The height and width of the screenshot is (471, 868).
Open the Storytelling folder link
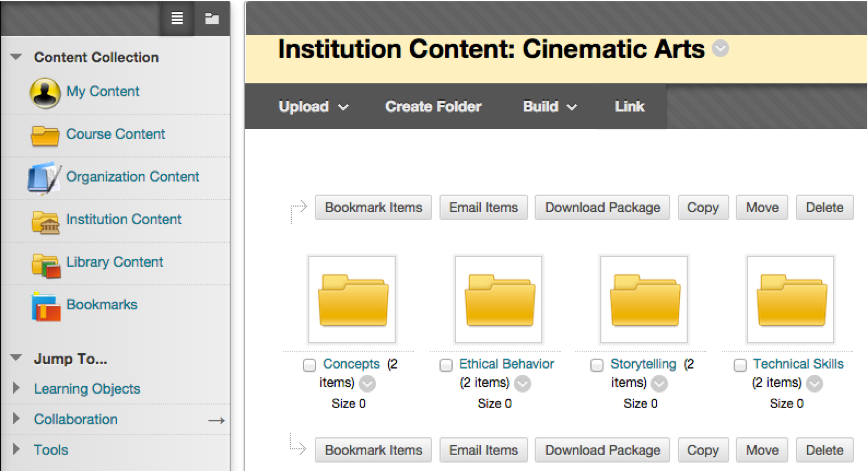click(643, 364)
